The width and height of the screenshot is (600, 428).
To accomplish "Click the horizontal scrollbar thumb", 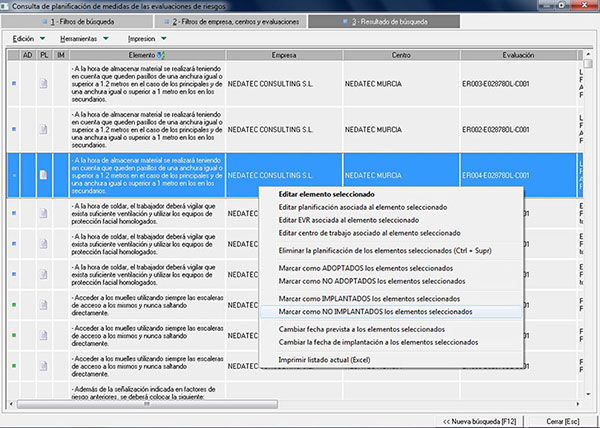I will [x=147, y=404].
